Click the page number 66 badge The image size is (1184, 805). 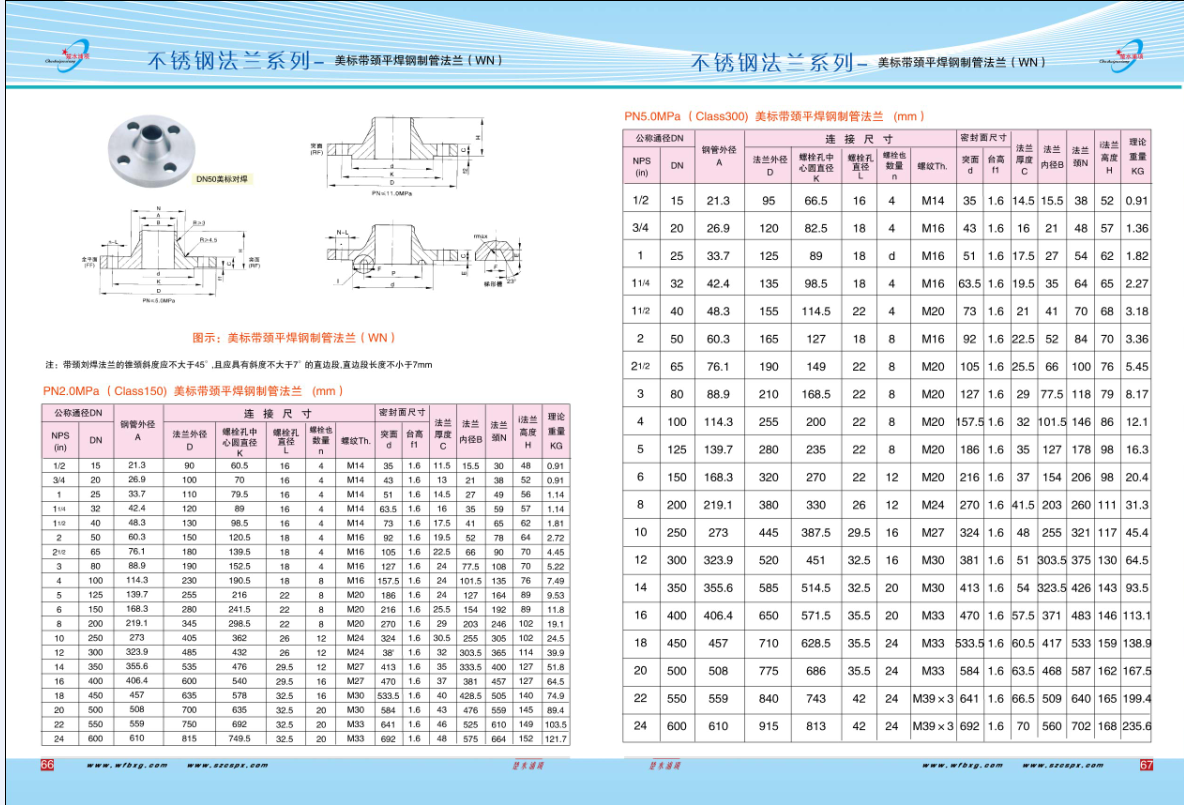point(46,765)
